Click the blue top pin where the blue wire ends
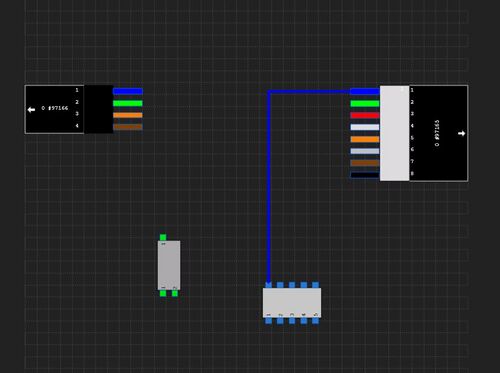The image size is (500, 373). coord(268,285)
